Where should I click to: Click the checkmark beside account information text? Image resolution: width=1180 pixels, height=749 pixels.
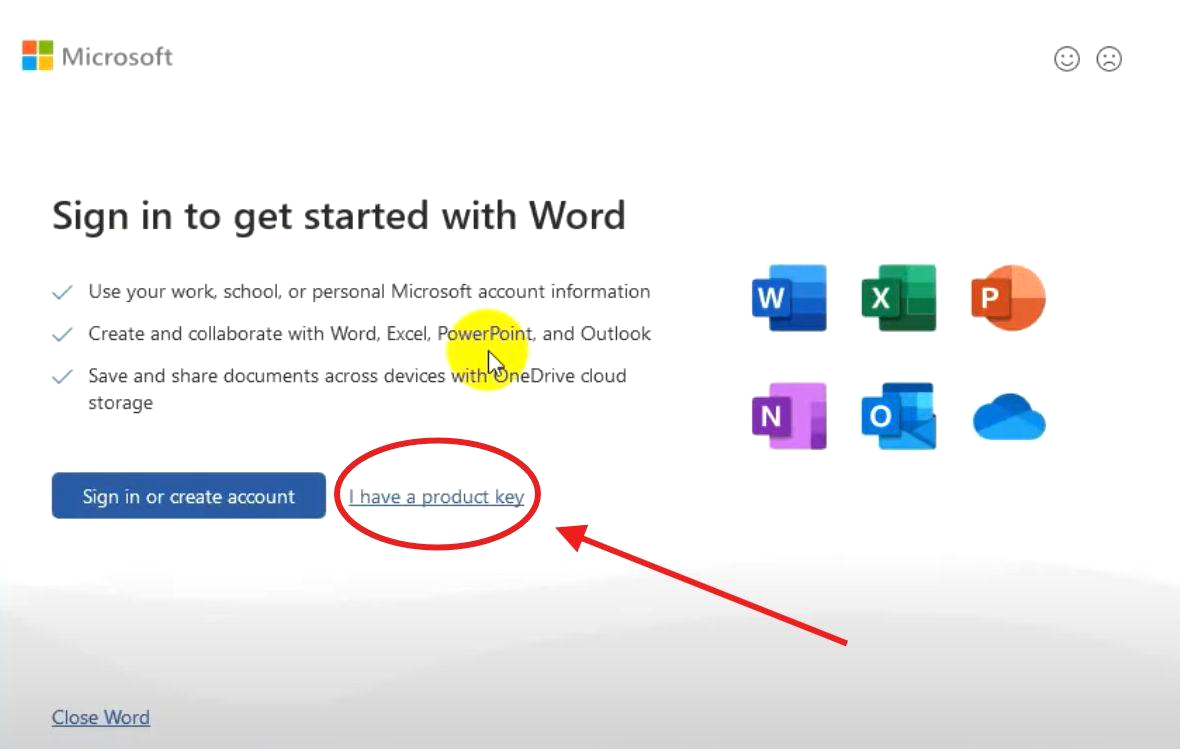62,290
